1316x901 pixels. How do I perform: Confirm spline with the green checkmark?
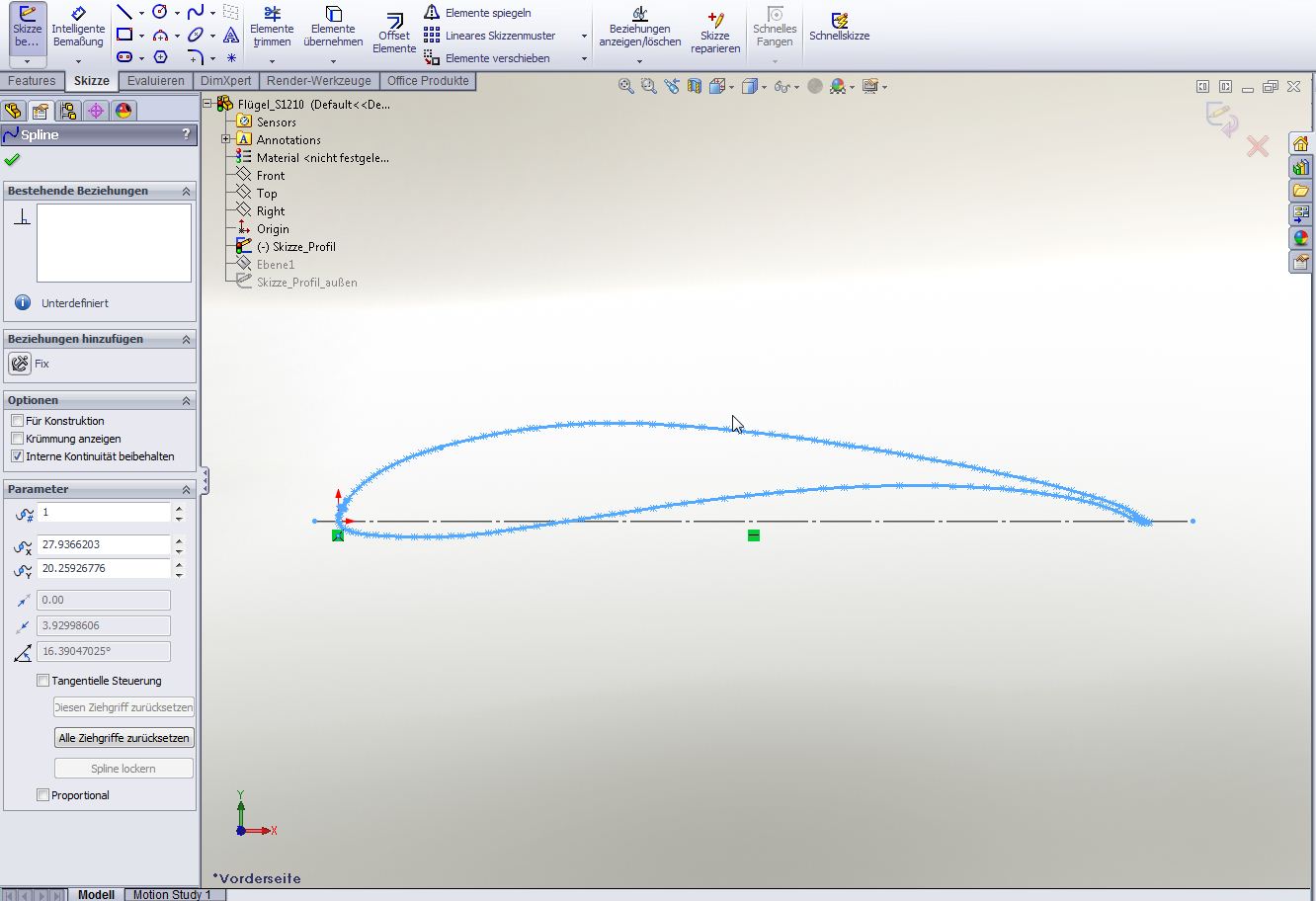[x=12, y=160]
